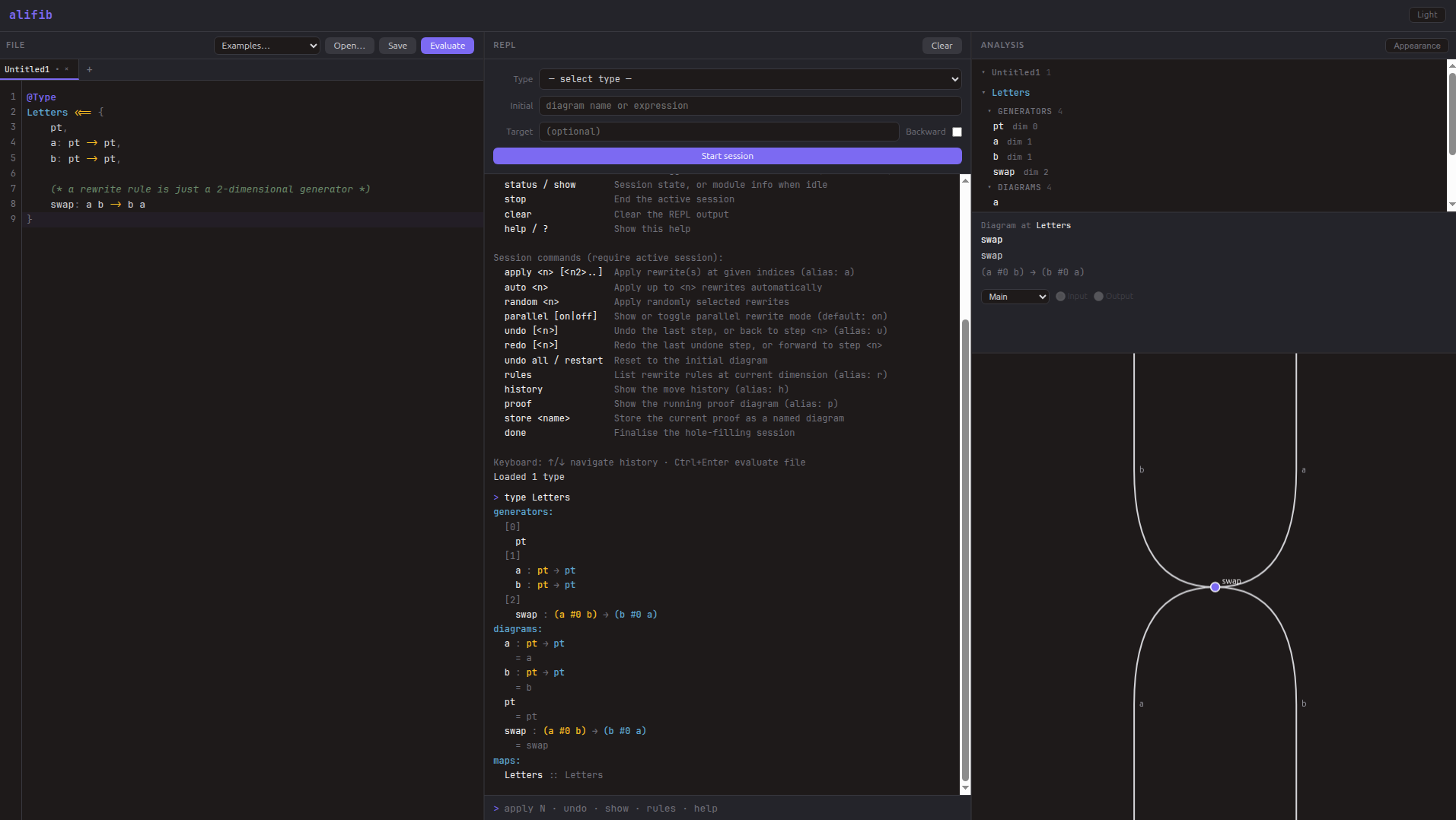Collapse the GENERATORS section

(989, 111)
